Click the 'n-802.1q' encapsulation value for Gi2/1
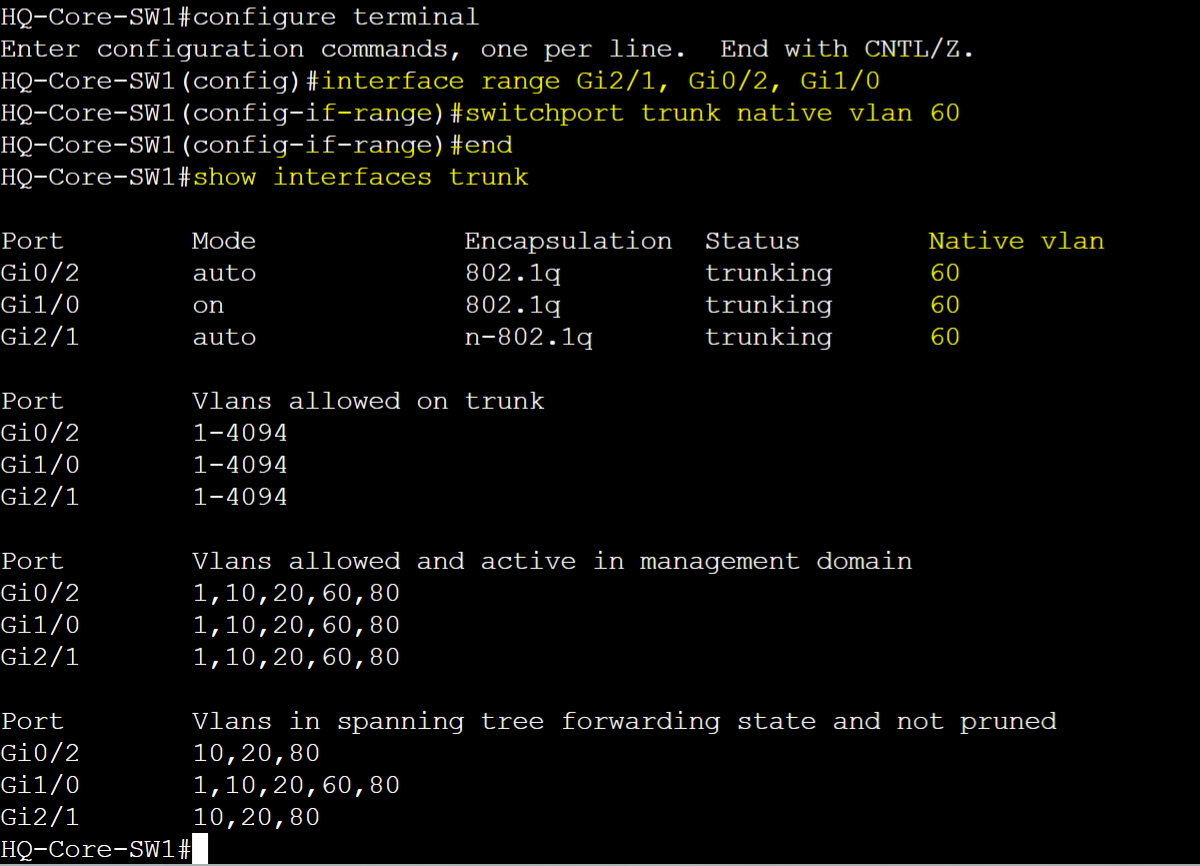1200x866 pixels. pos(528,337)
